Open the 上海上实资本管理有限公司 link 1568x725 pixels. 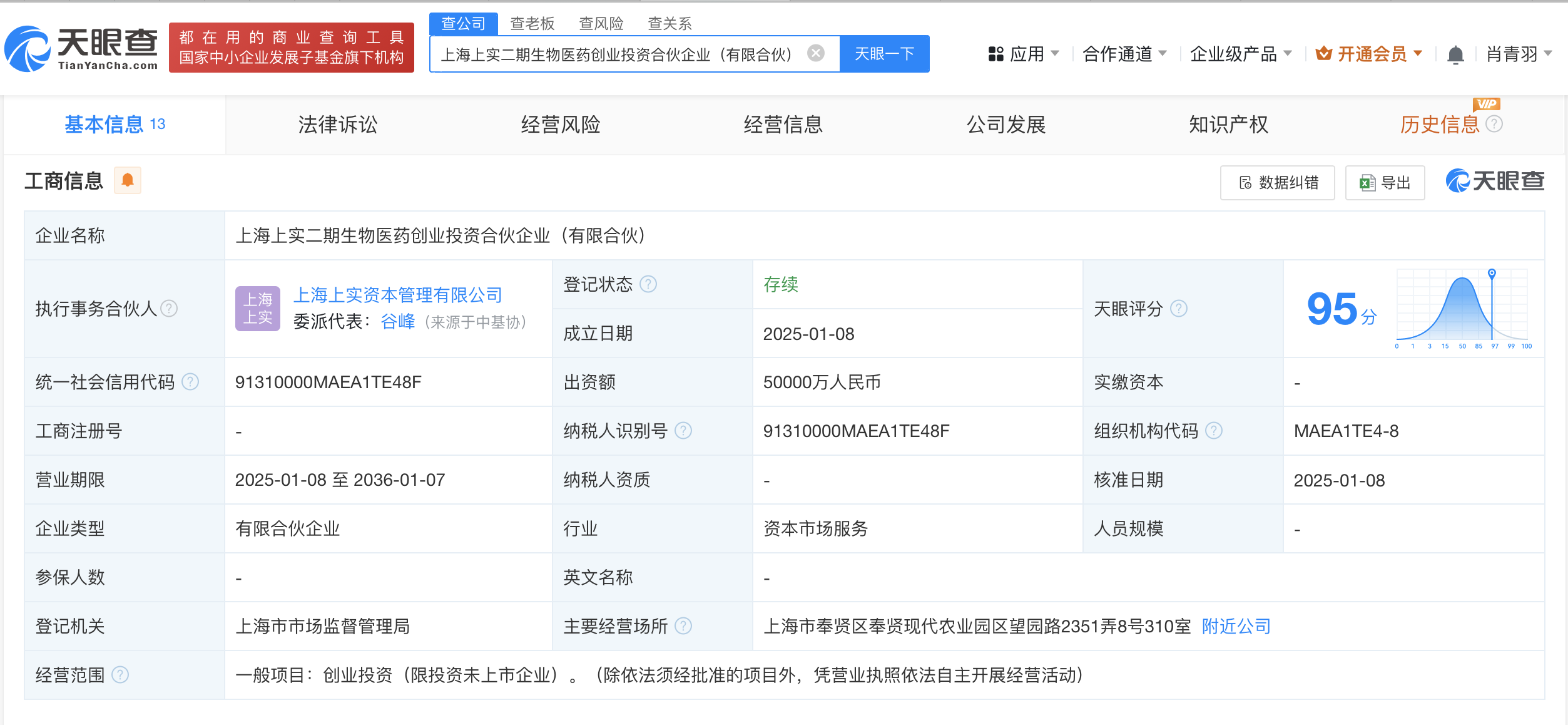pos(398,295)
